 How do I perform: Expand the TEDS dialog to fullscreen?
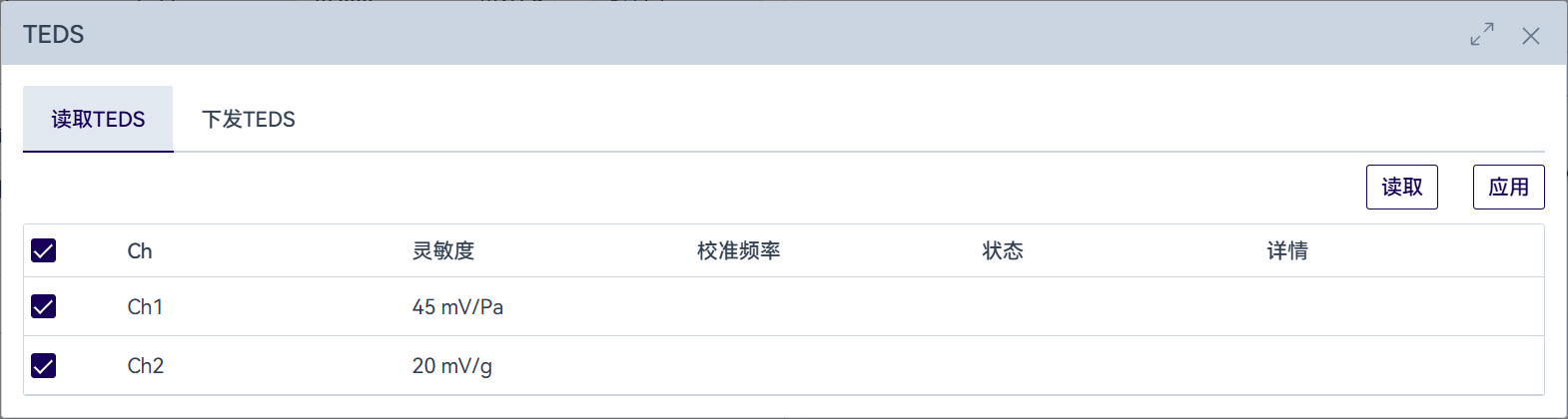(x=1482, y=35)
